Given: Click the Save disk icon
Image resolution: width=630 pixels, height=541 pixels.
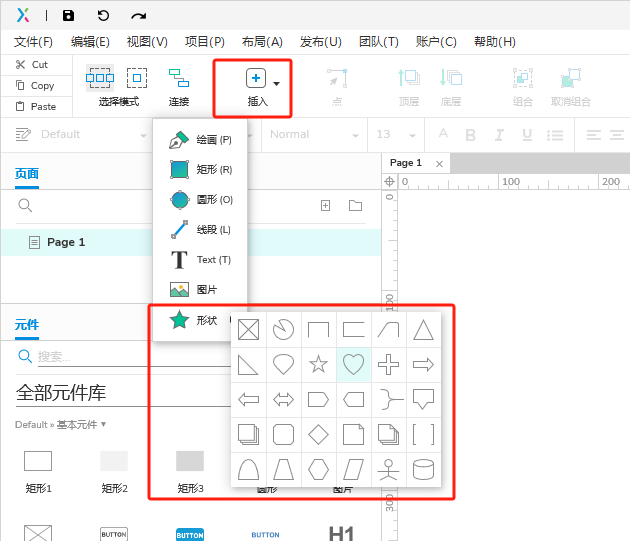Looking at the screenshot, I should pyautogui.click(x=68, y=16).
